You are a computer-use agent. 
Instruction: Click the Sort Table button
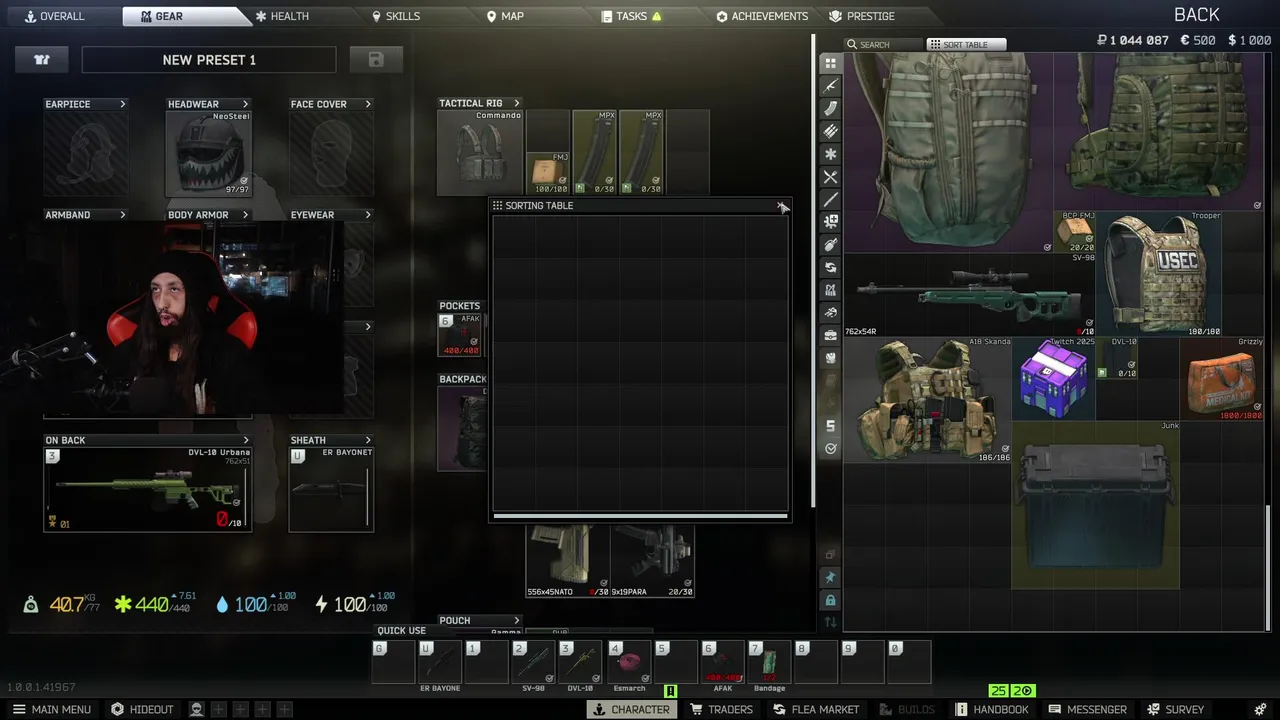coord(966,45)
